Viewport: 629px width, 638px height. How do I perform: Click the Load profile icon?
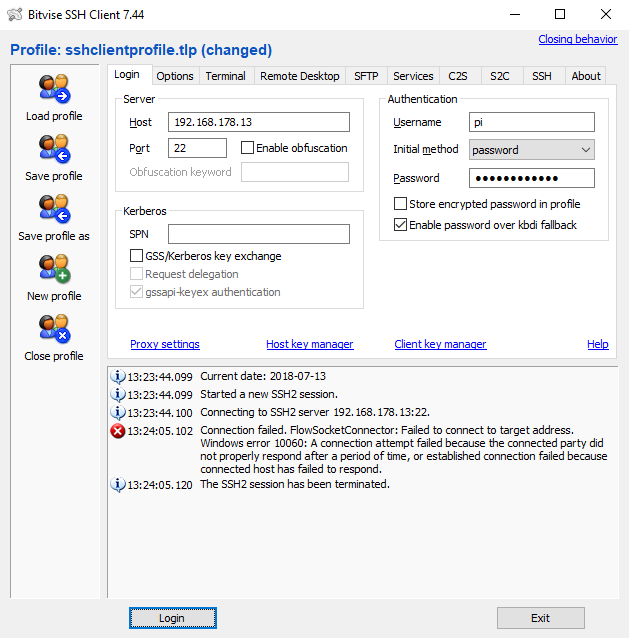click(55, 88)
